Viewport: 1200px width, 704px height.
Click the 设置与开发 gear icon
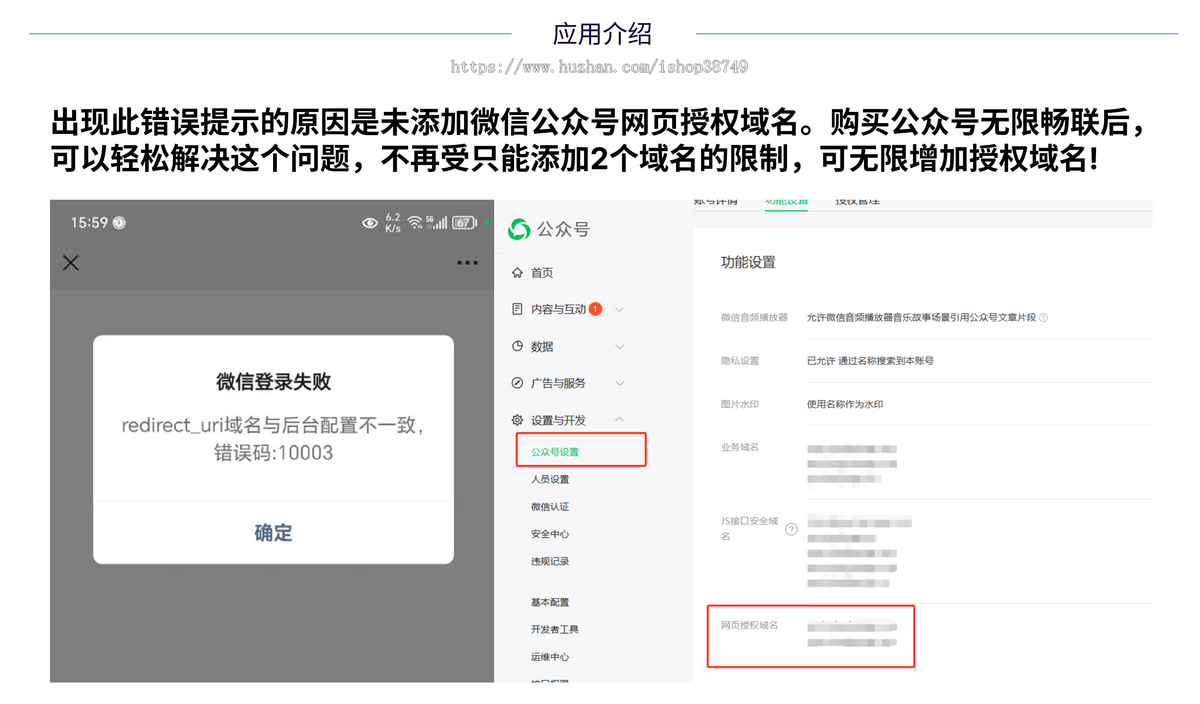tap(517, 420)
